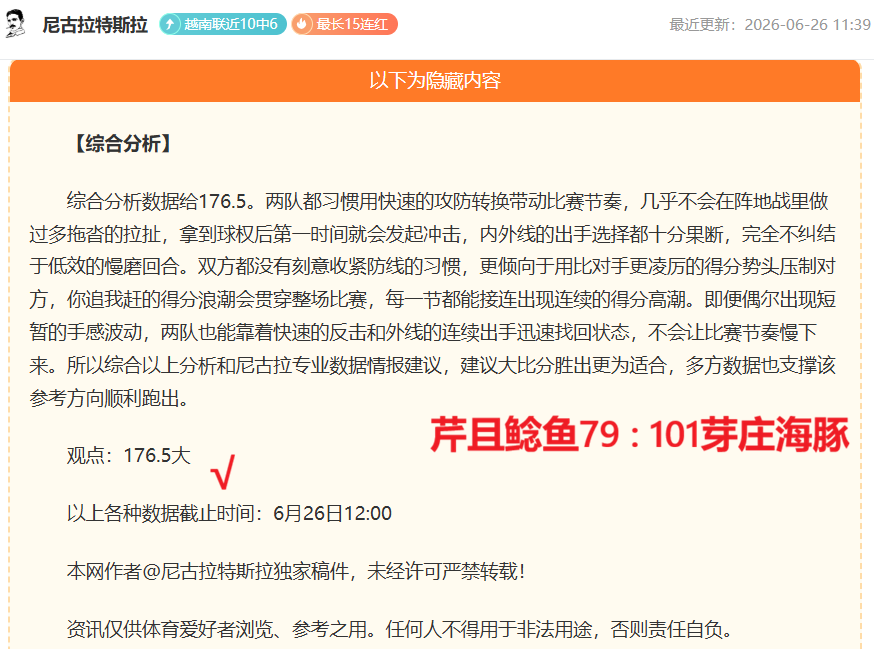Open the author avatar portrait

(x=15, y=23)
